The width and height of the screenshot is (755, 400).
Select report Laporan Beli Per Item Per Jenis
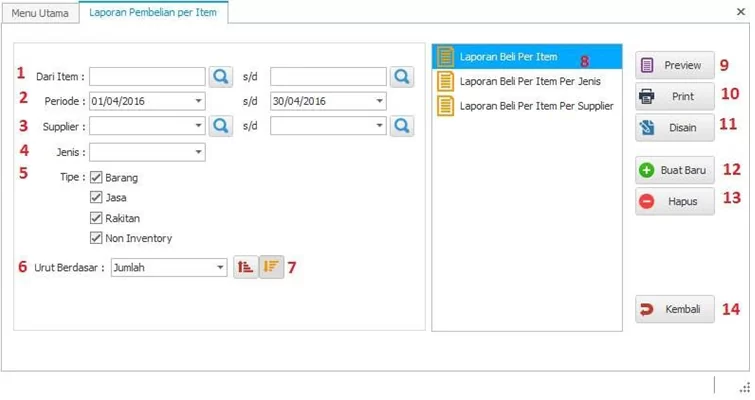coord(529,81)
